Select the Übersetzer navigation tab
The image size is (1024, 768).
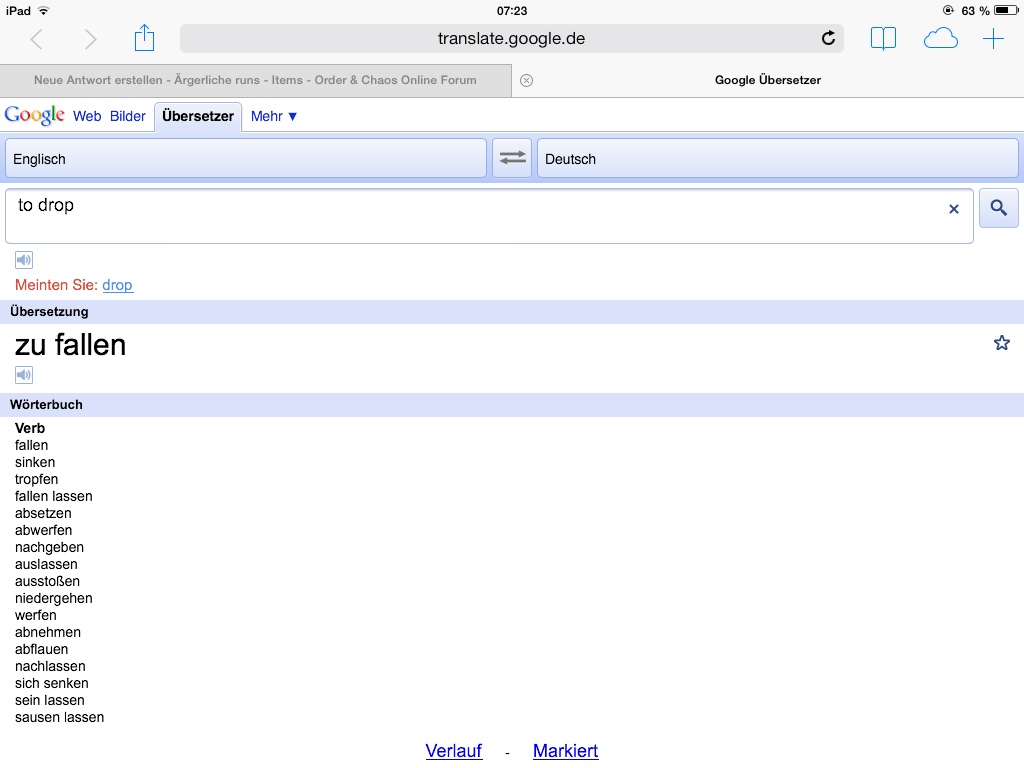pyautogui.click(x=198, y=116)
